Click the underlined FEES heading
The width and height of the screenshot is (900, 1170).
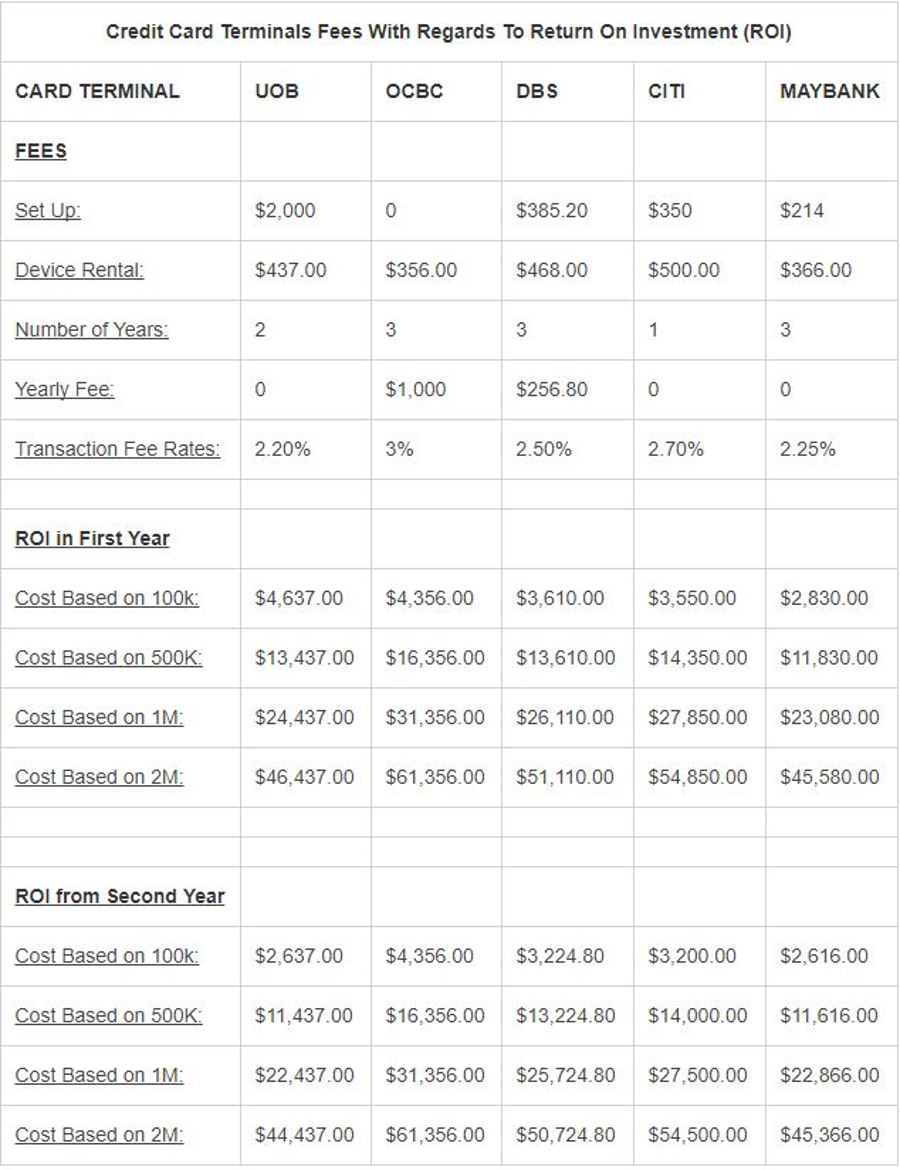pos(41,152)
